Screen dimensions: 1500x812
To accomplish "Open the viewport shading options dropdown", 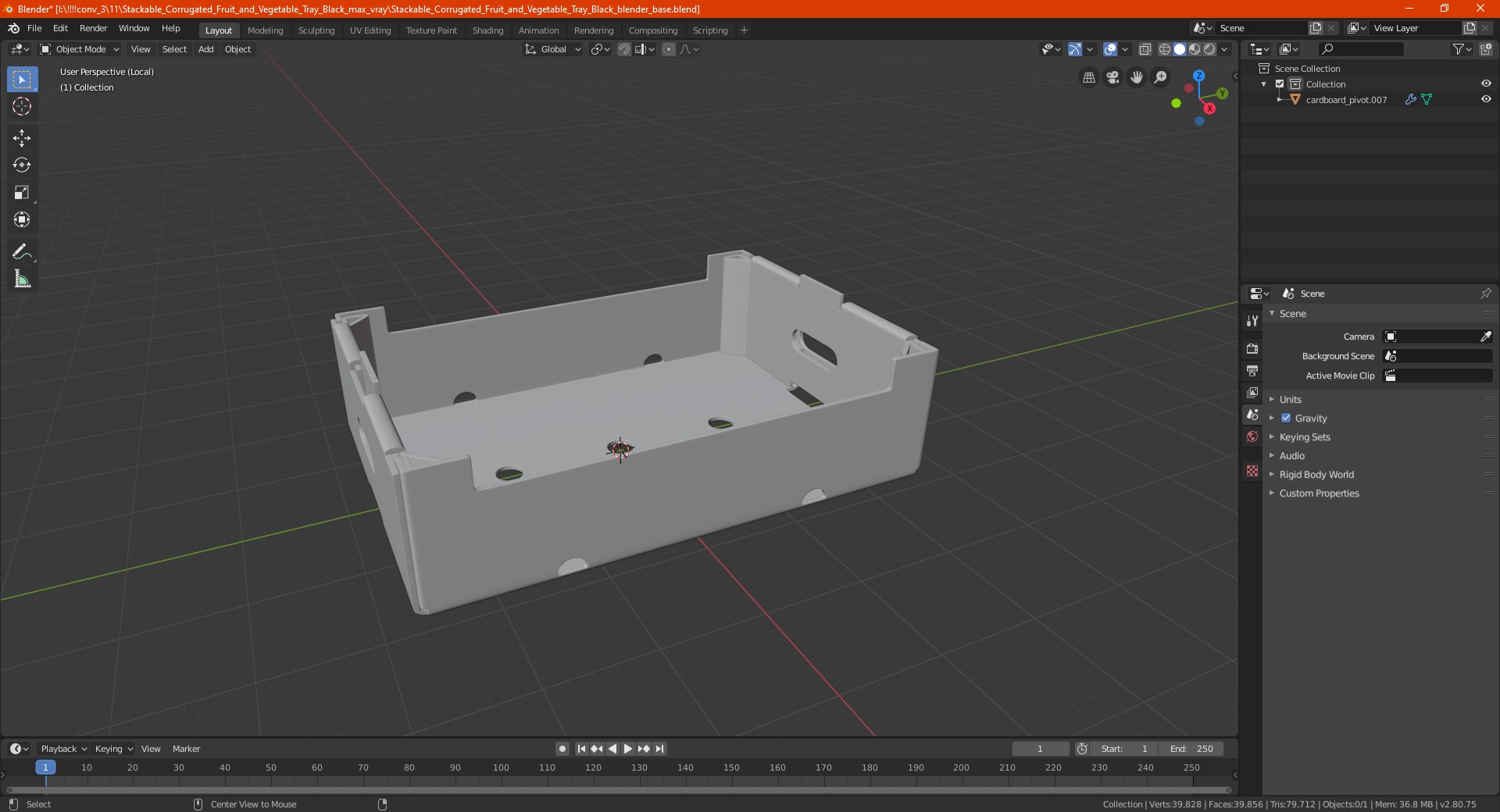I will click(x=1225, y=49).
